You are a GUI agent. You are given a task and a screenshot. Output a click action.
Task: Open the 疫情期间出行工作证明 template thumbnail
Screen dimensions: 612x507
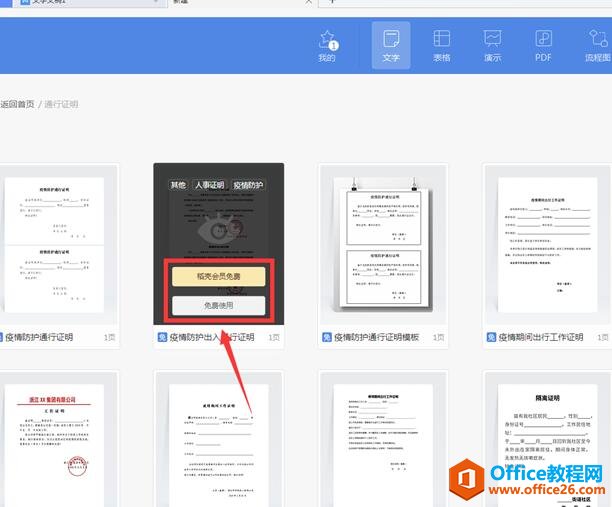(x=547, y=245)
